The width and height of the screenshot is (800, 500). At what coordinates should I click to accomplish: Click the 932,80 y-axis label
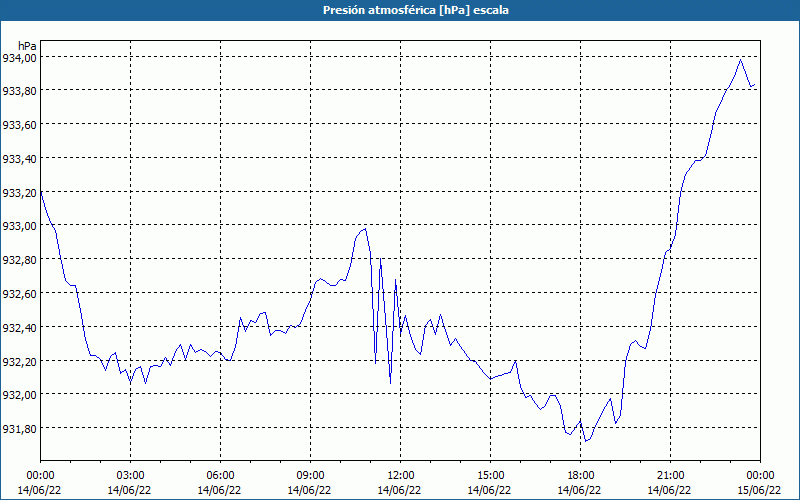click(x=19, y=260)
